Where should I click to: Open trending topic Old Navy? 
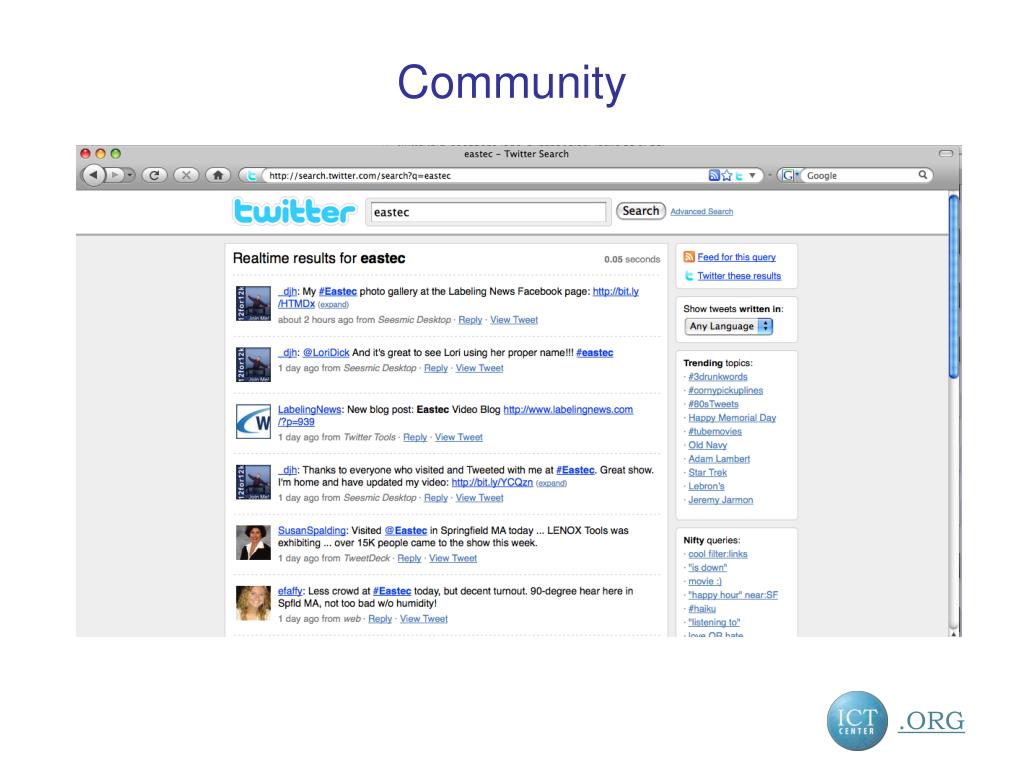tap(707, 445)
